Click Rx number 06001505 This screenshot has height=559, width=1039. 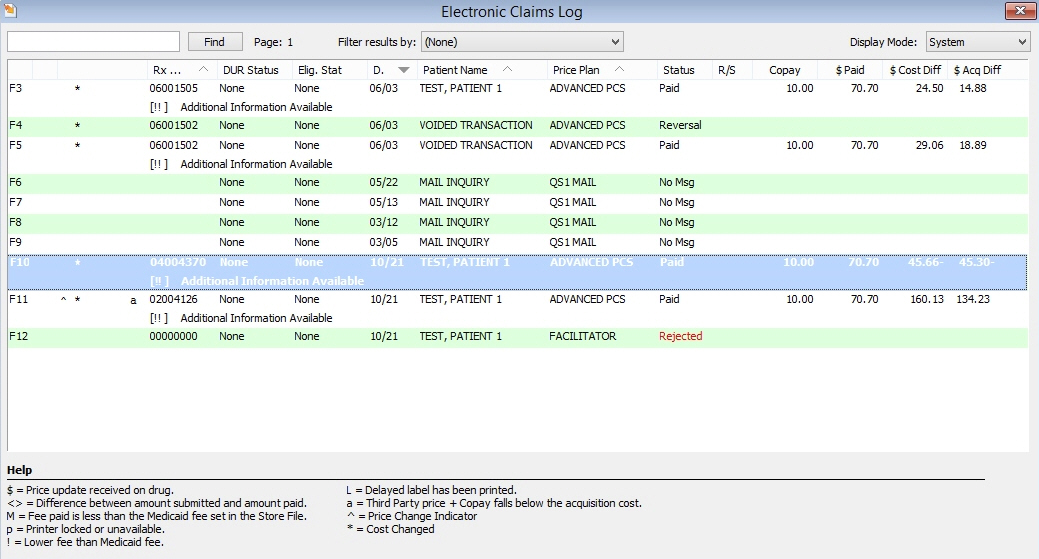coord(174,88)
